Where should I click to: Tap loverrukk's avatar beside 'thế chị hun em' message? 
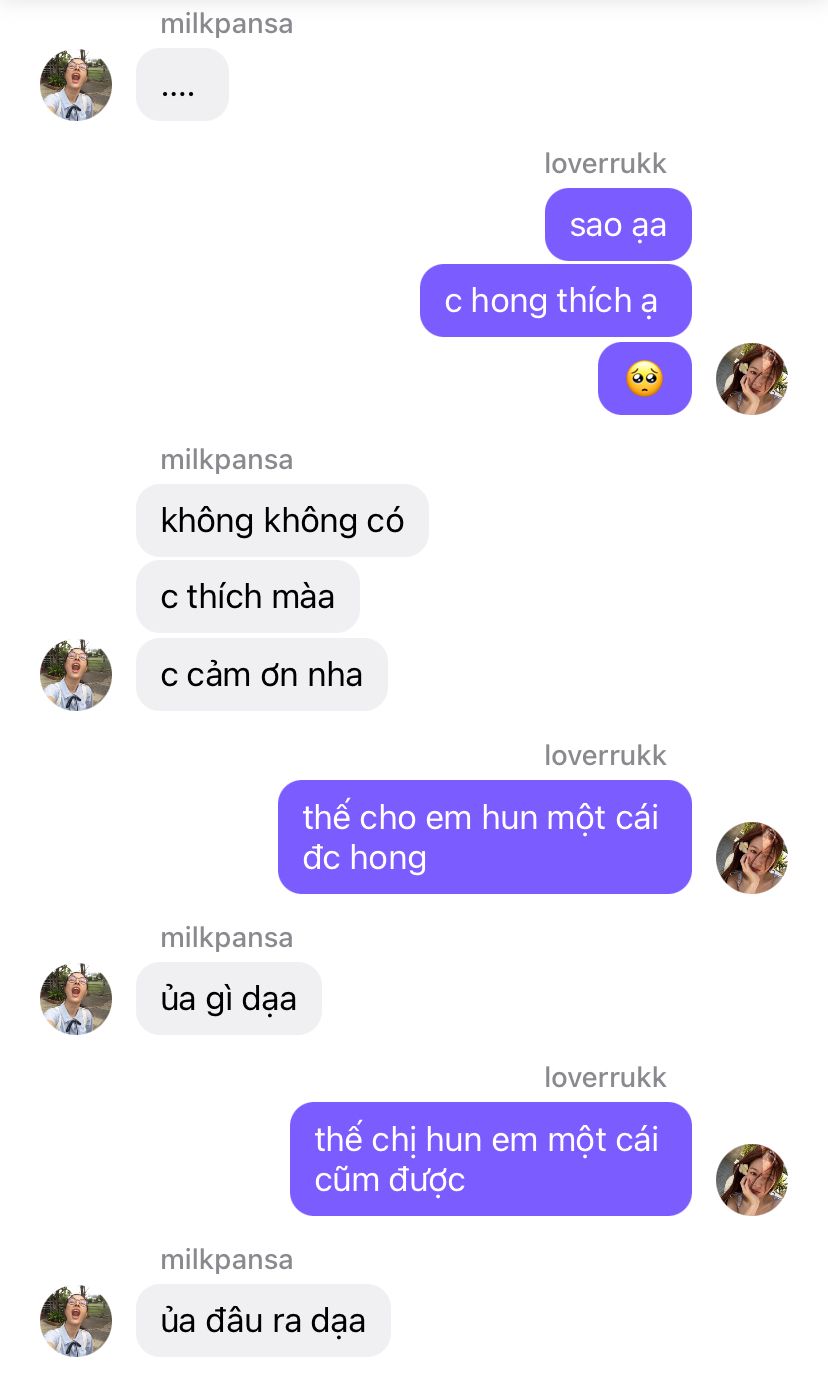(752, 1180)
